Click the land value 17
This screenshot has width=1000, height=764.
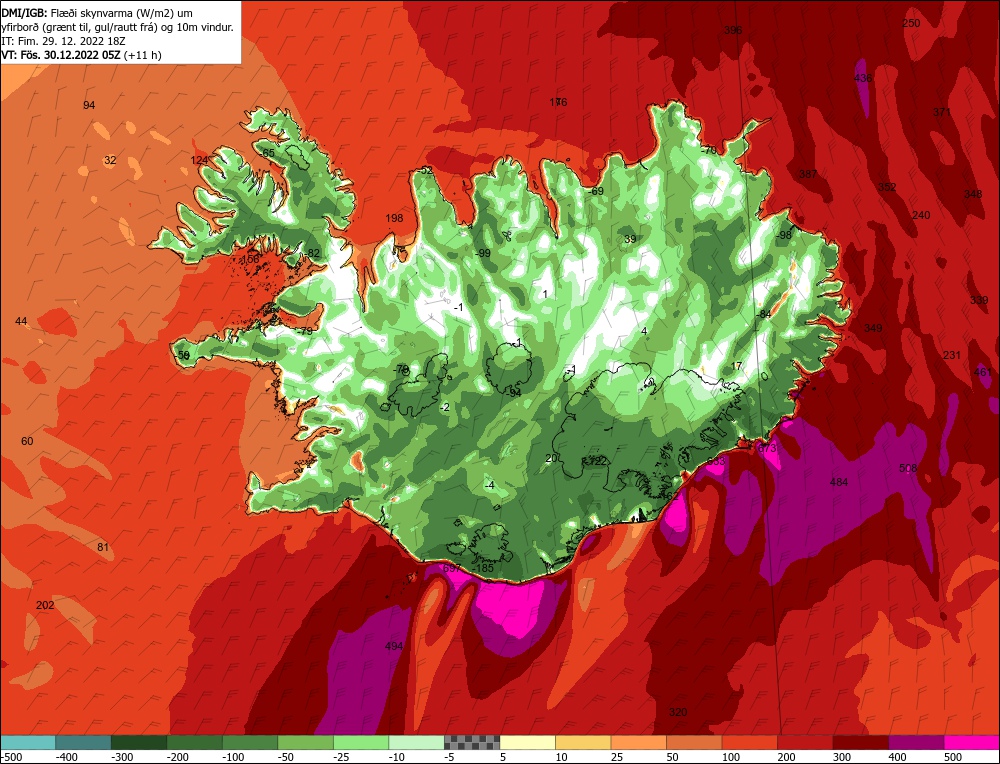coord(737,366)
